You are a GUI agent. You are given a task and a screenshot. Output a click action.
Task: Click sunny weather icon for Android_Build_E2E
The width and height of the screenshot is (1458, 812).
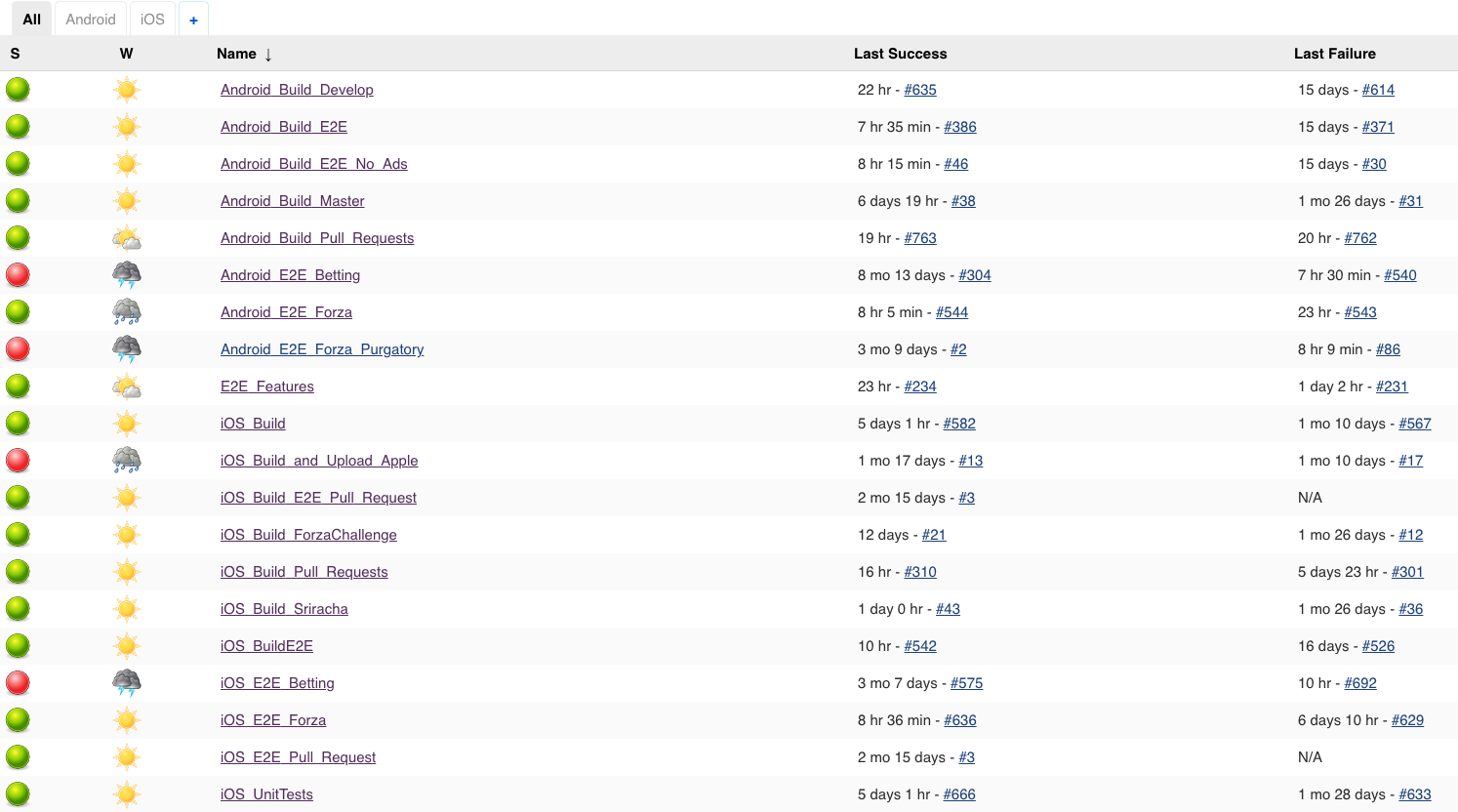coord(126,127)
